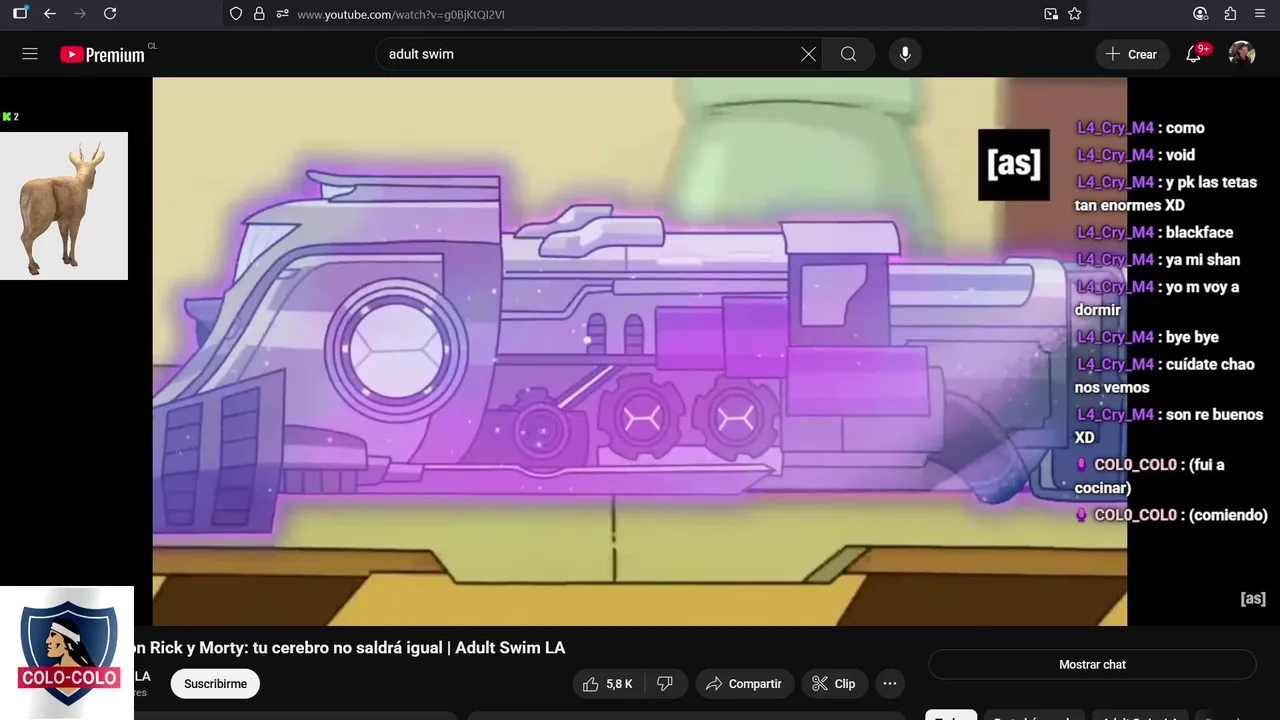Image resolution: width=1280 pixels, height=720 pixels.
Task: Open the tracking protection shield icon
Action: click(x=236, y=14)
